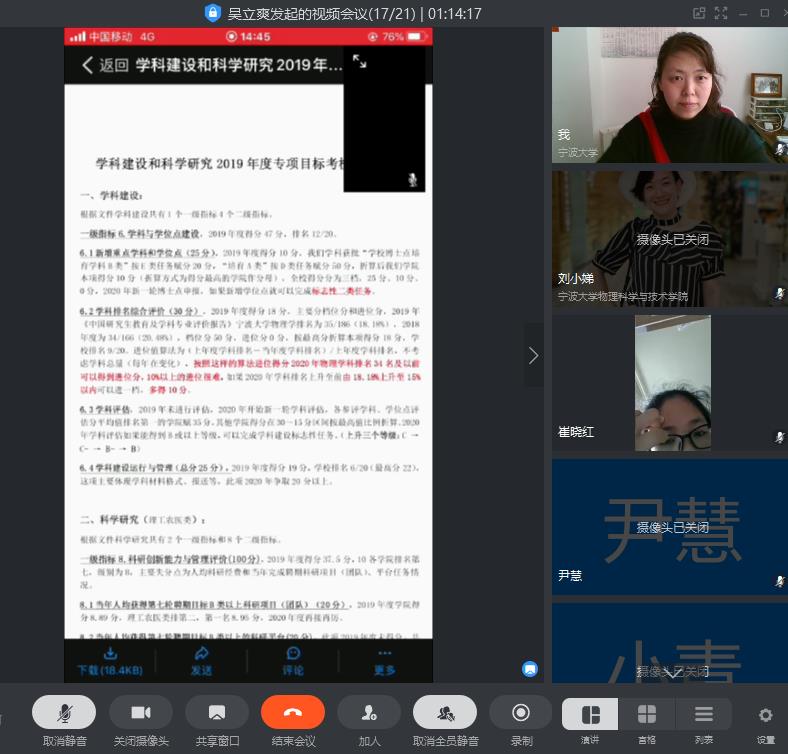Viewport: 788px width, 754px height.
Task: Click the 返回 back link in shared screen
Action: 104,65
